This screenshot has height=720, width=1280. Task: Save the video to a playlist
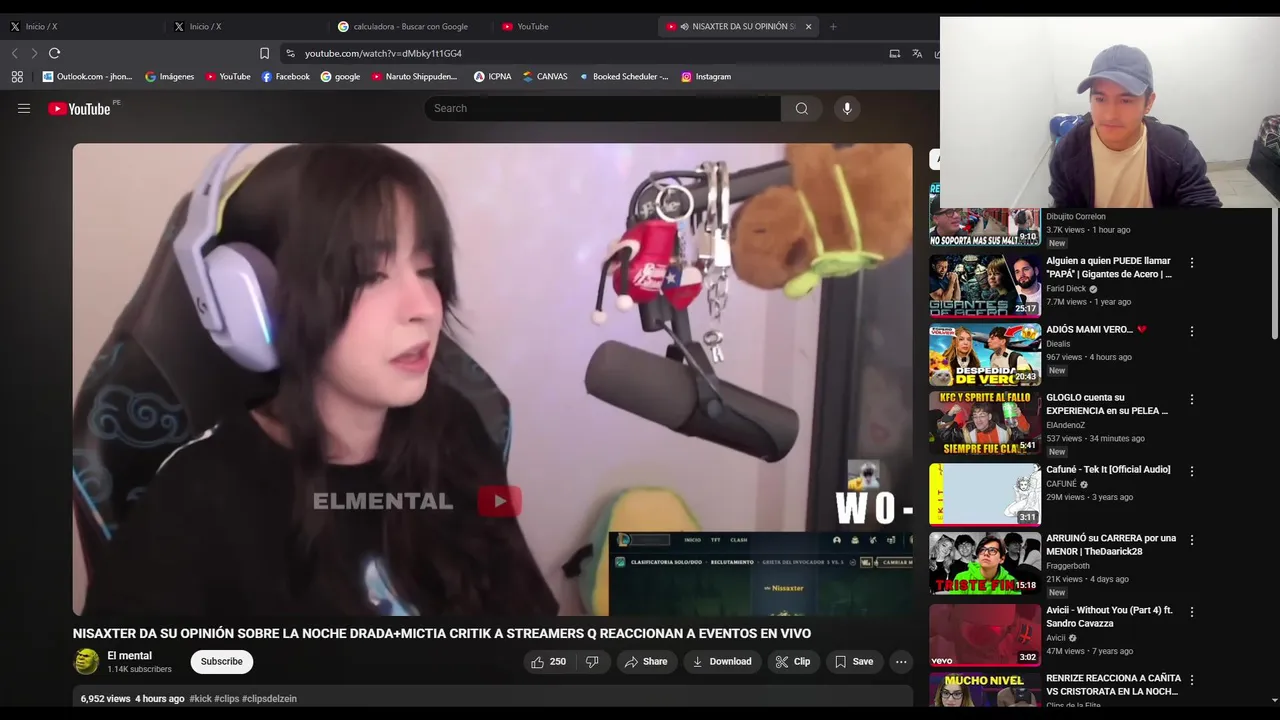pos(854,662)
